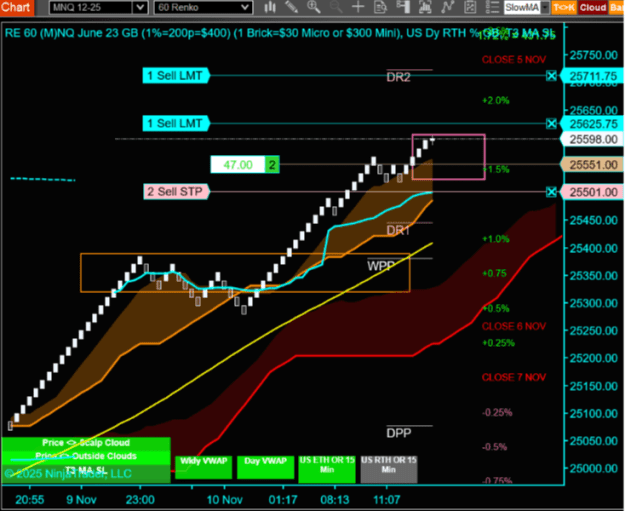Click the CLOSE 5 NOV label
The width and height of the screenshot is (625, 511).
[x=514, y=60]
